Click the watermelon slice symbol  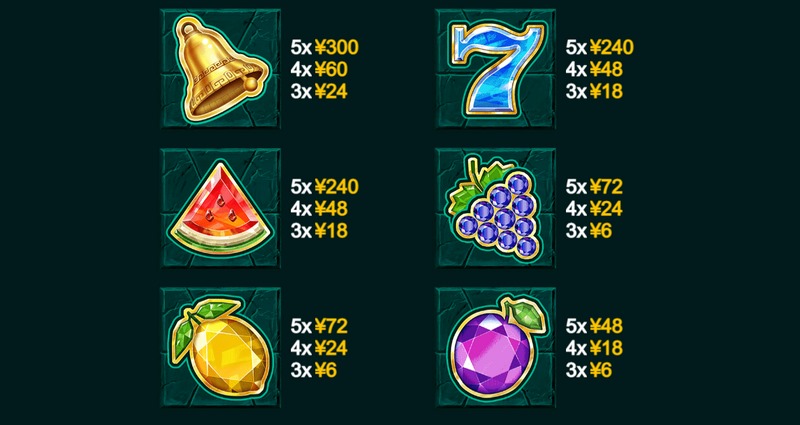coord(220,208)
